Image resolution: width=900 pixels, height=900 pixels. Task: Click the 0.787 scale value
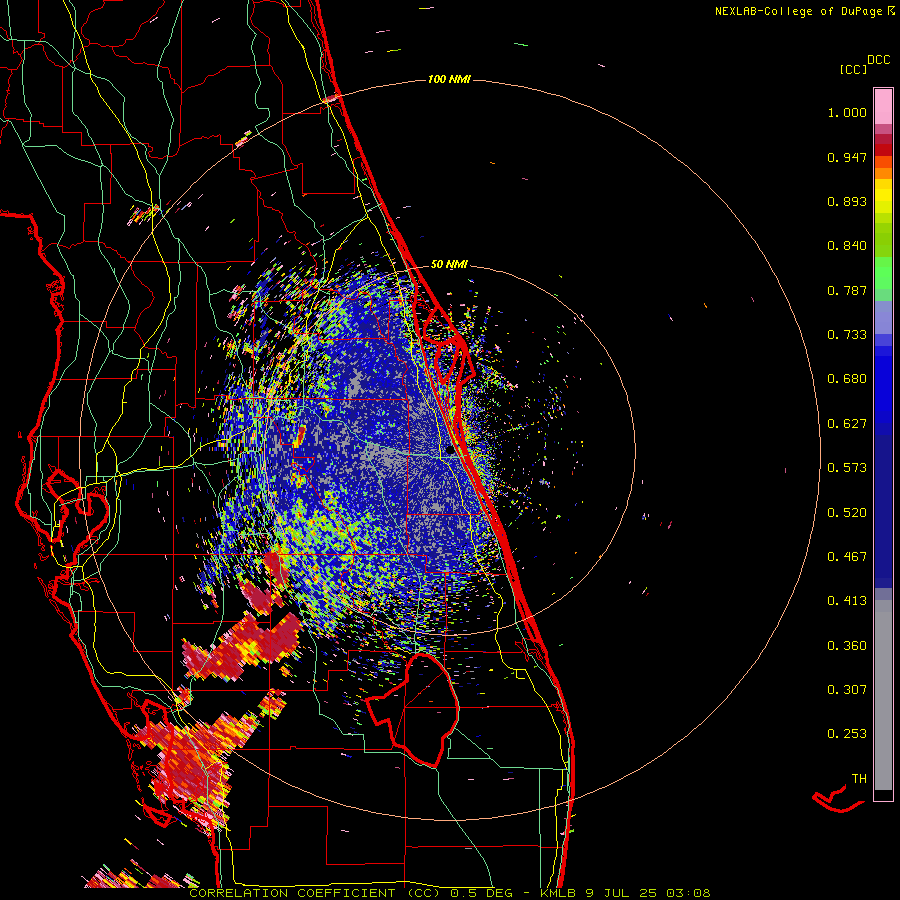[847, 290]
